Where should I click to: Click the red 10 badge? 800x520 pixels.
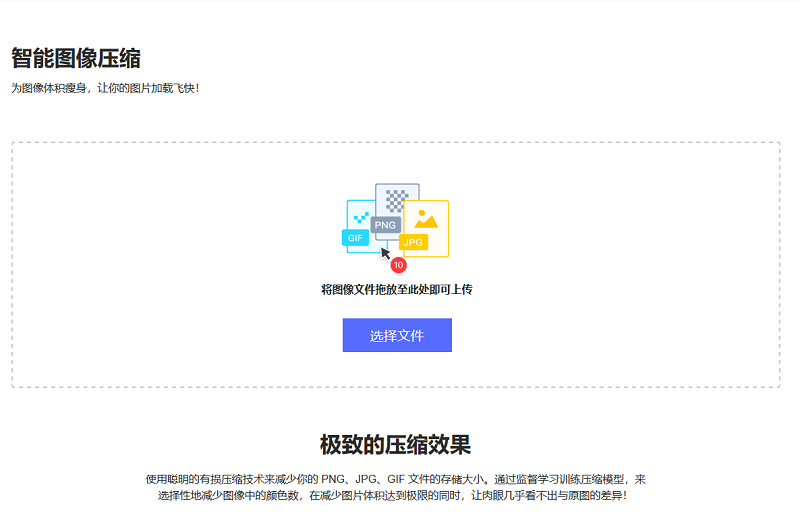click(398, 265)
